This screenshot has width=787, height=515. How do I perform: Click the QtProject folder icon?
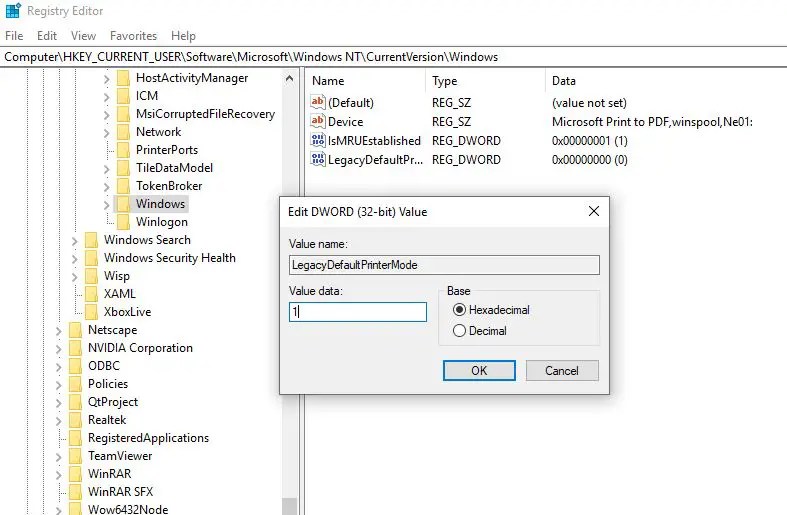pyautogui.click(x=75, y=402)
